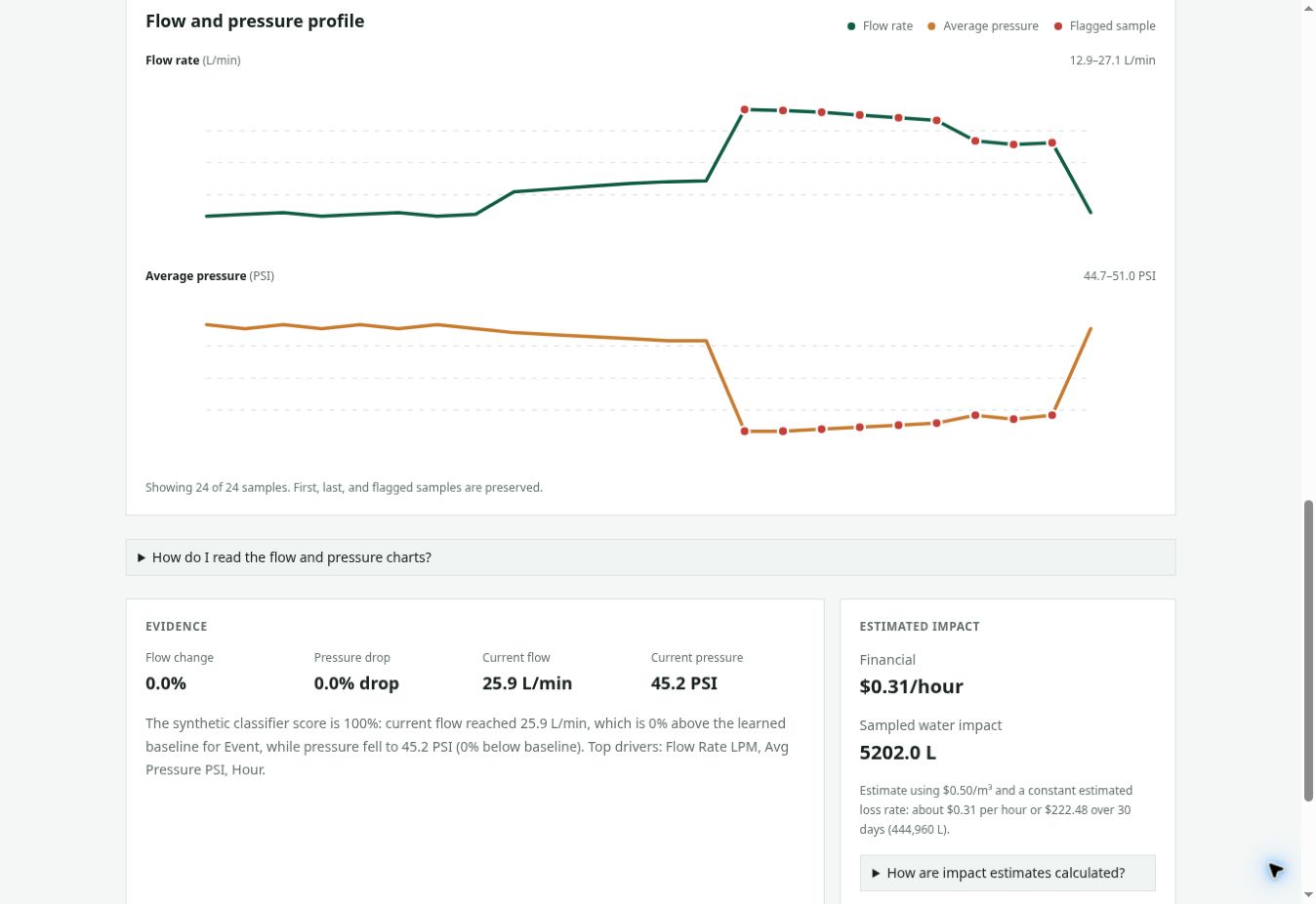Viewport: 1316px width, 904px height.
Task: Click the Current pressure value 45.2 PSI
Action: tap(684, 683)
